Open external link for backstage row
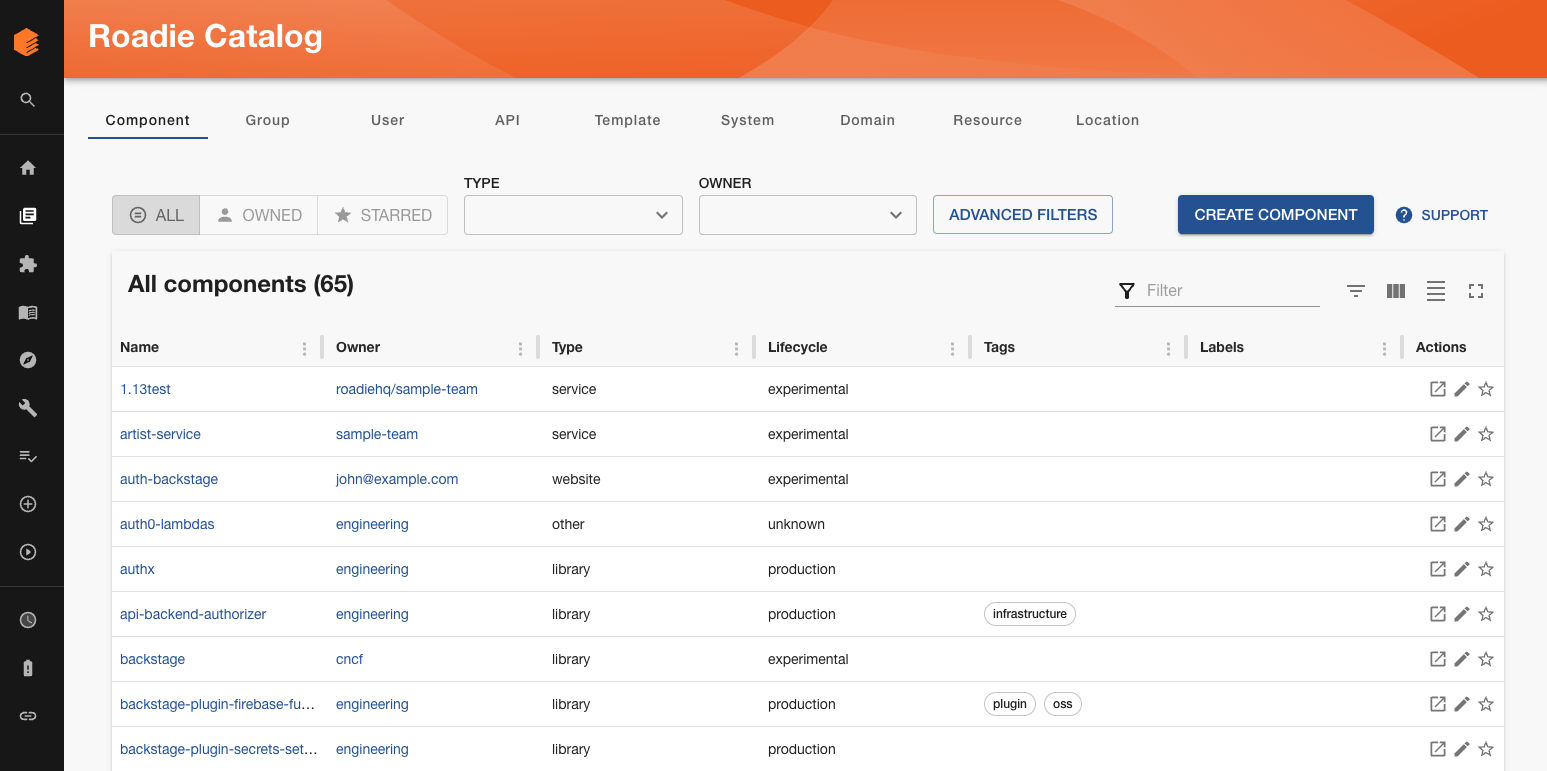This screenshot has height=771, width=1547. tap(1438, 659)
